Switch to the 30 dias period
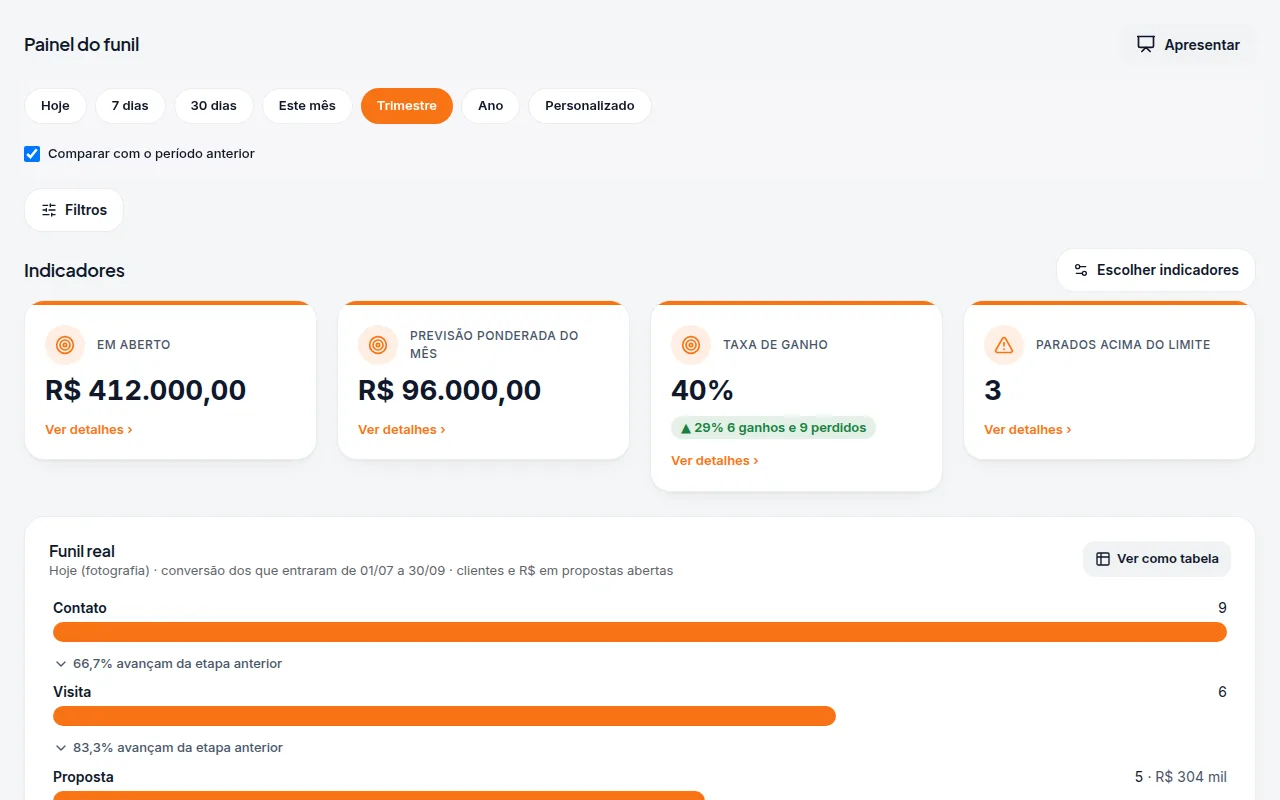The image size is (1280, 800). (214, 106)
